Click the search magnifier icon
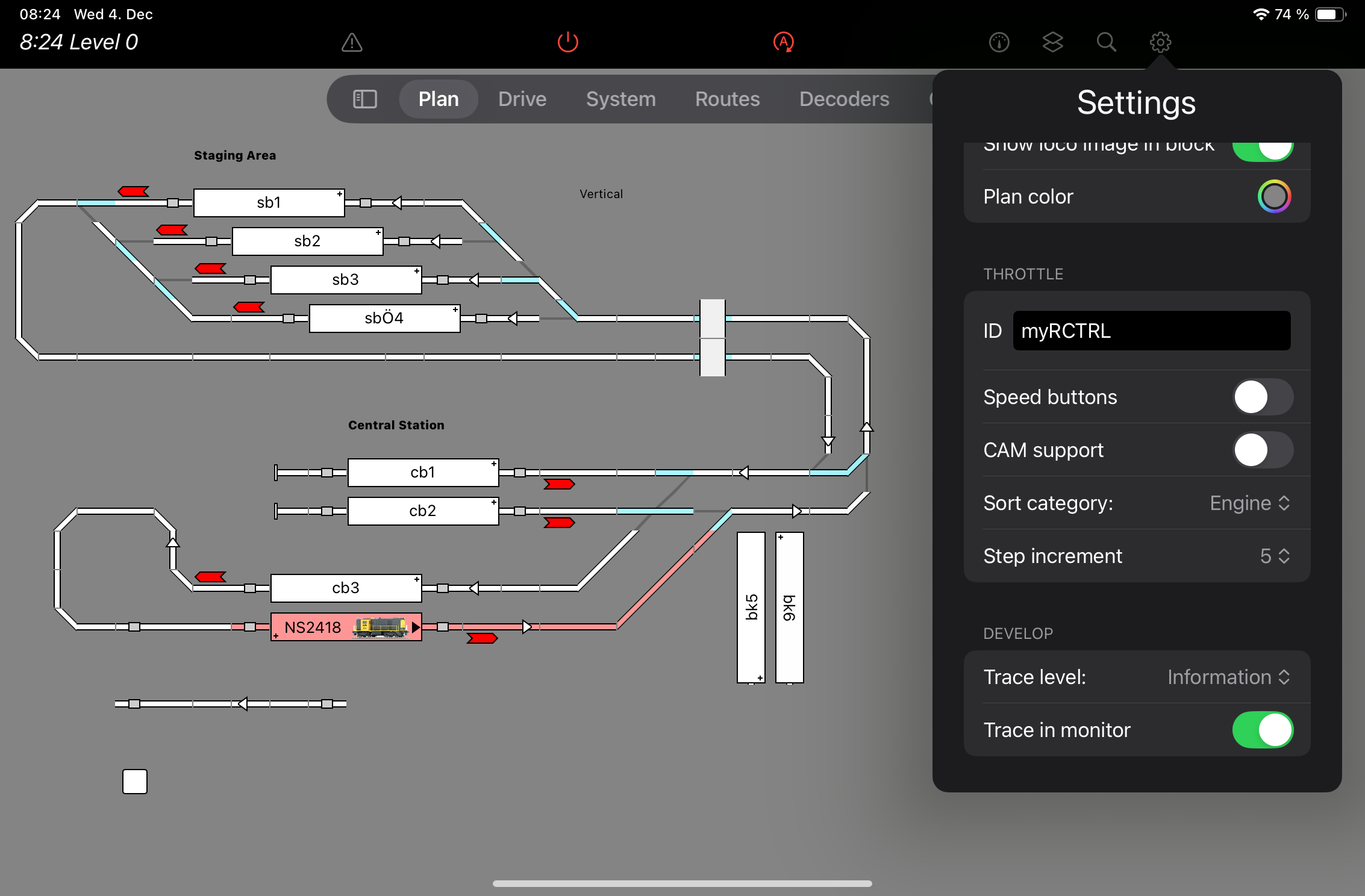The image size is (1365, 896). click(1106, 42)
